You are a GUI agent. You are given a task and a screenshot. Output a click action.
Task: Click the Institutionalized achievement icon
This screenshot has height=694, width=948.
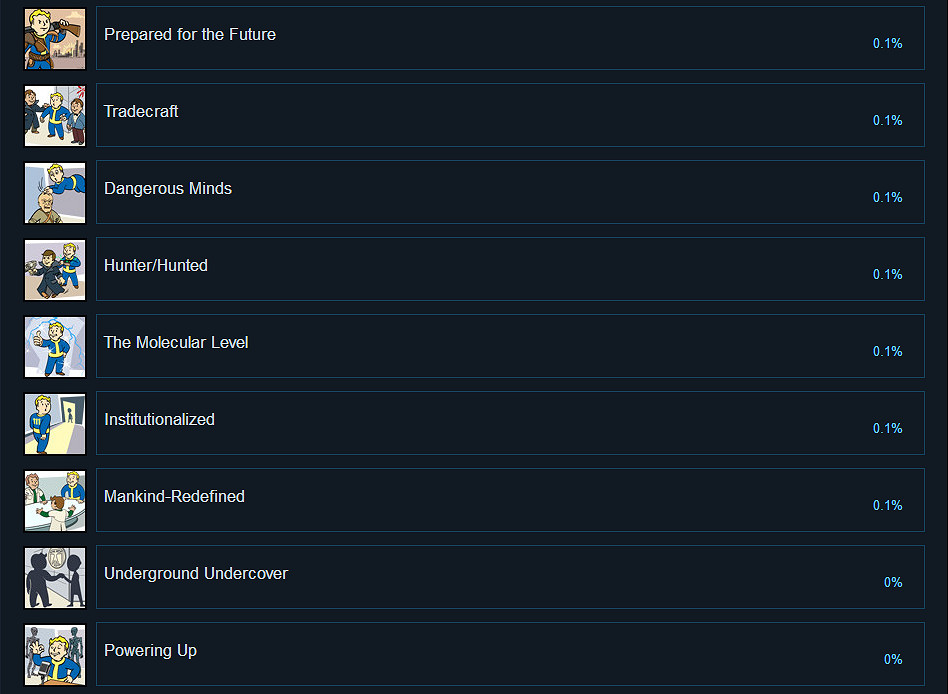point(55,423)
